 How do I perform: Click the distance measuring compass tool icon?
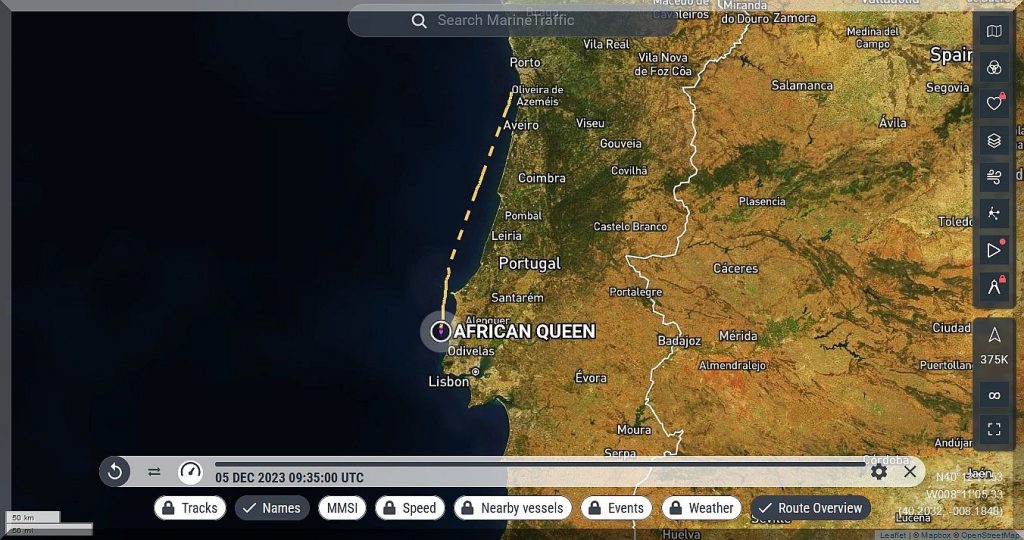pyautogui.click(x=993, y=286)
